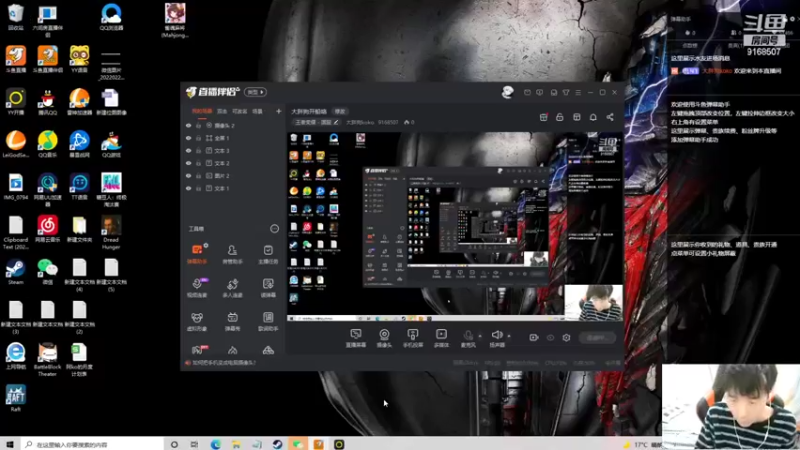Add a new scene with plus button
Viewport: 800px width, 450px height.
[x=279, y=111]
